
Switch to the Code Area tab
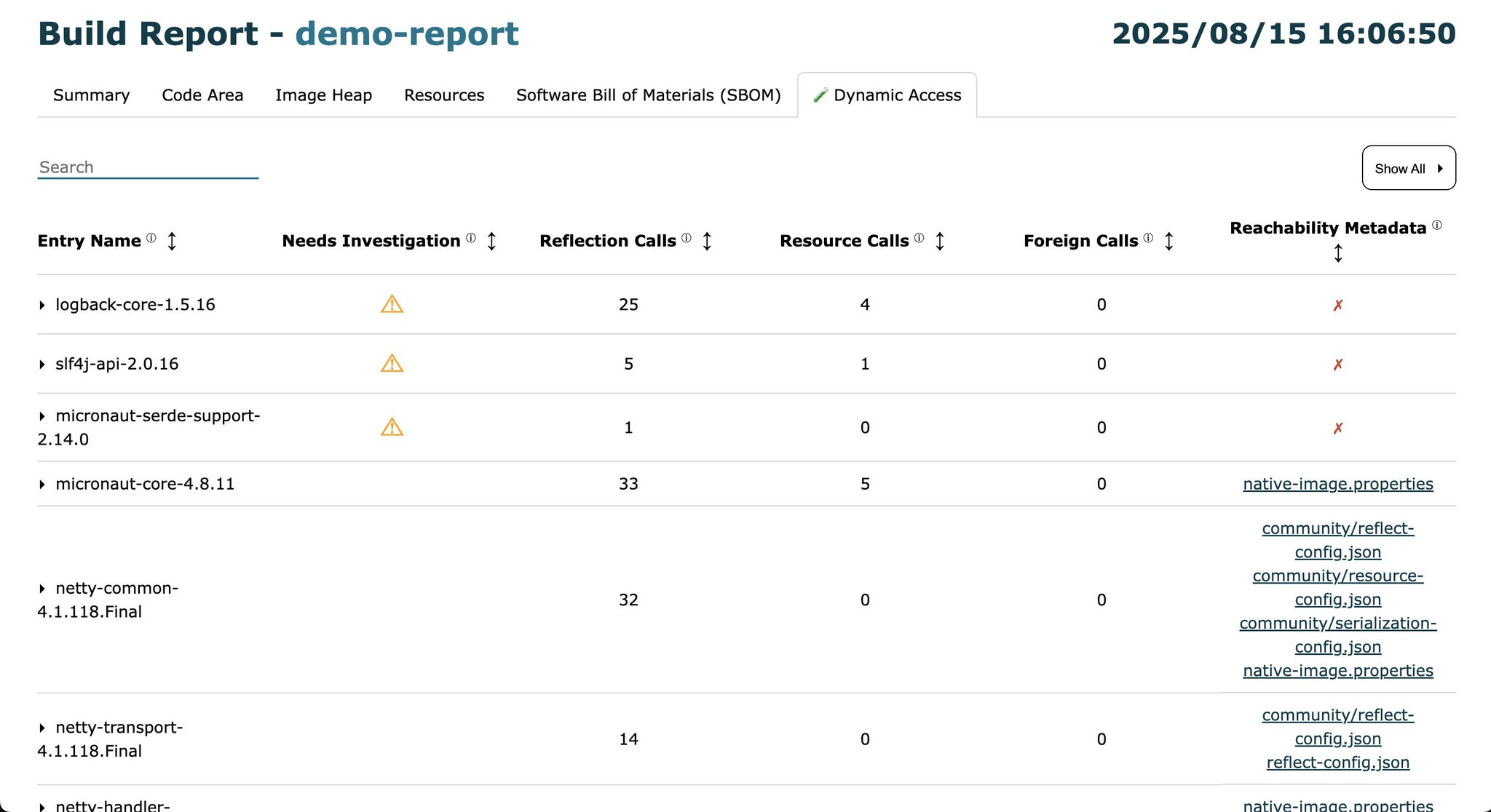pos(202,95)
